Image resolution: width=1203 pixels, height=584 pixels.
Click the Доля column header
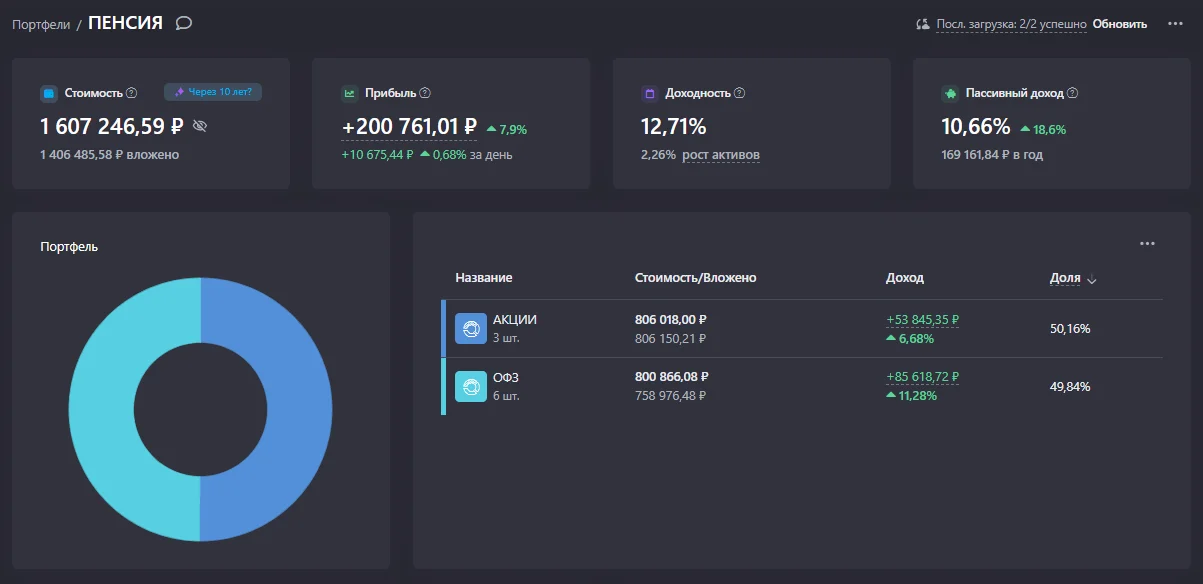coord(1065,278)
